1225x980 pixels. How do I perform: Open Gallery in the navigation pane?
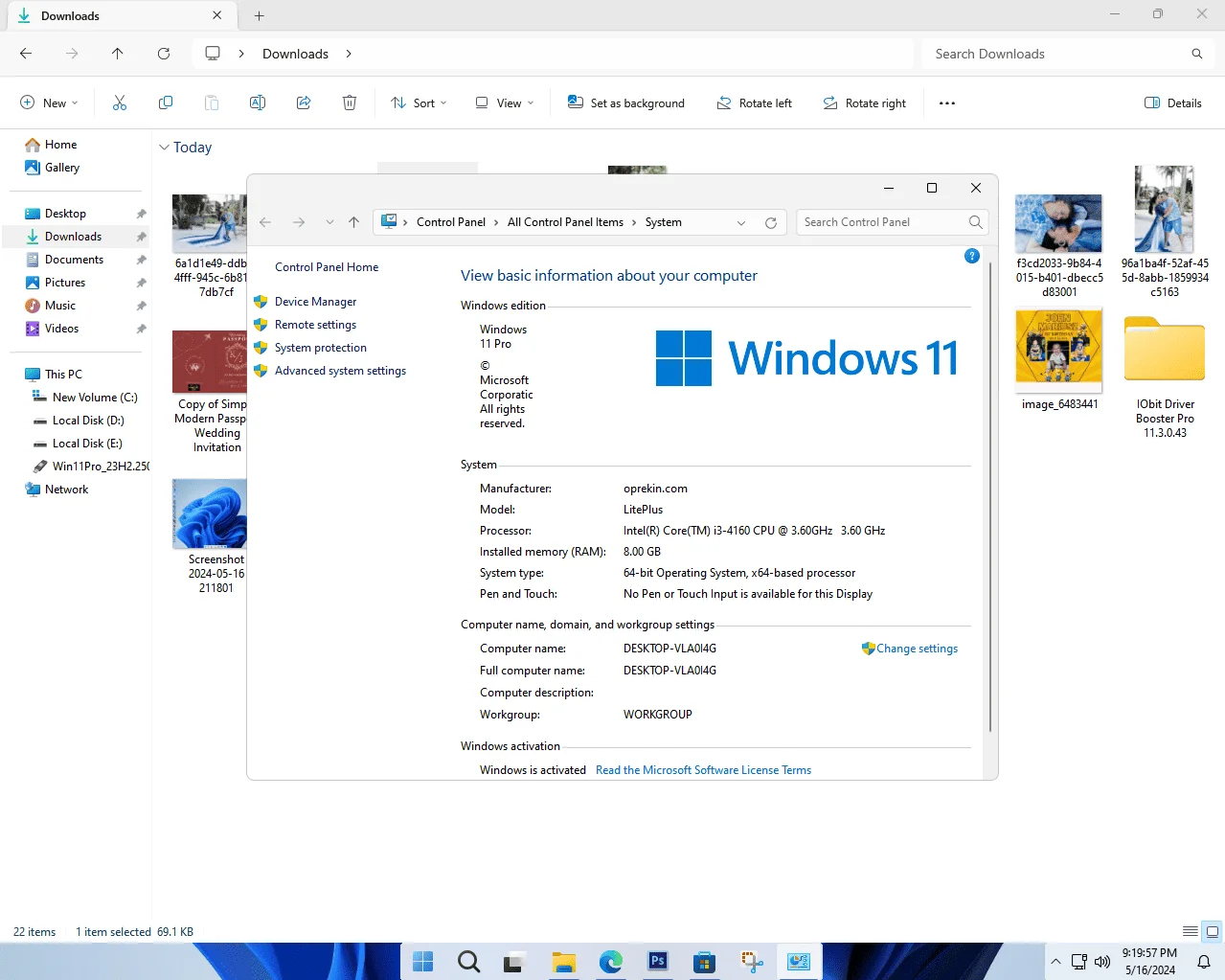pos(62,168)
